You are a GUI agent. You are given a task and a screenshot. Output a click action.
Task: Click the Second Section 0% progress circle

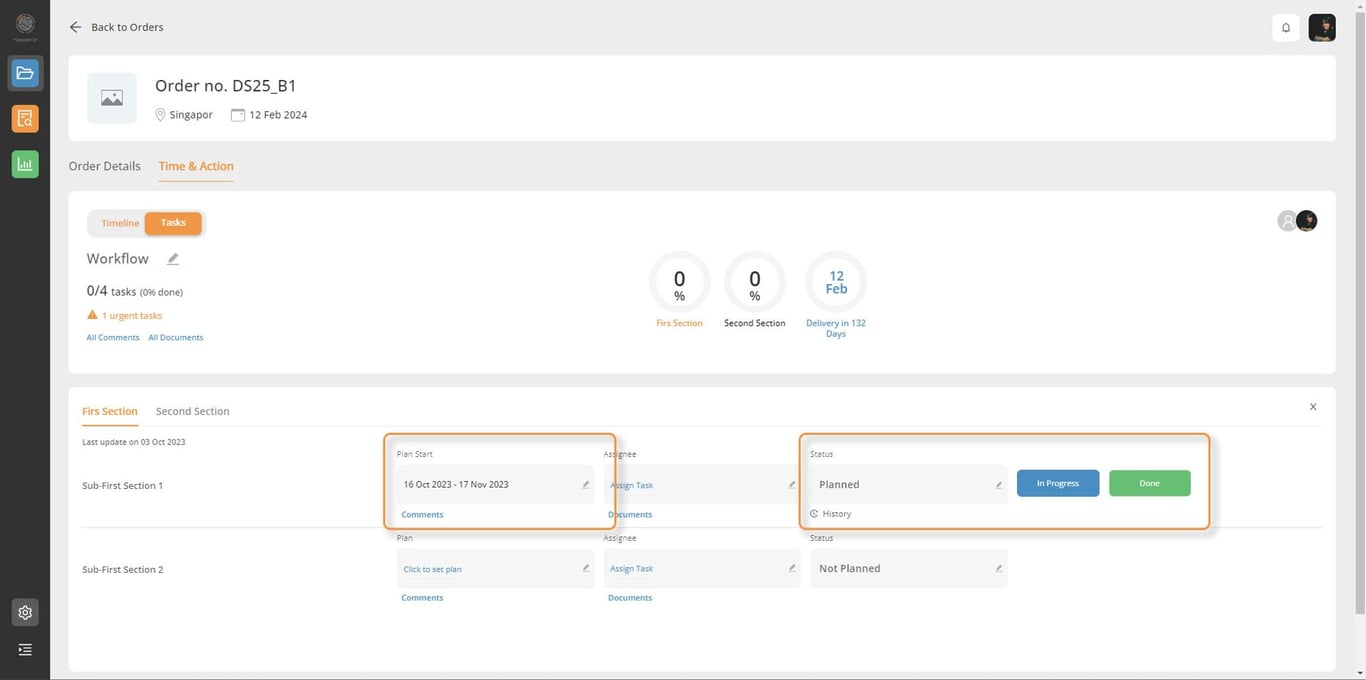[x=755, y=282]
